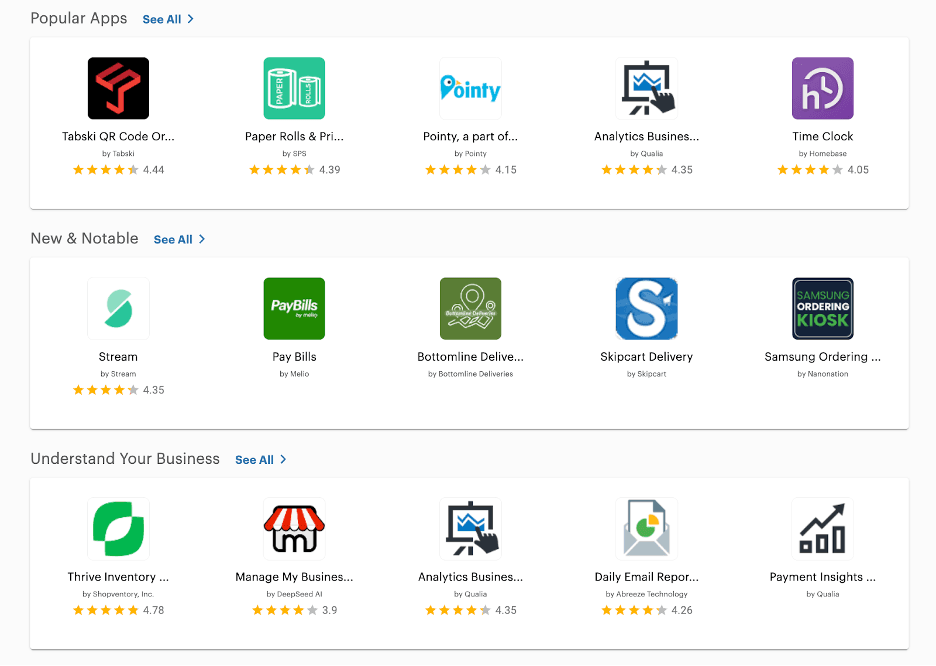This screenshot has width=936, height=666.
Task: Open the Daily Email Report icon
Action: click(x=646, y=528)
